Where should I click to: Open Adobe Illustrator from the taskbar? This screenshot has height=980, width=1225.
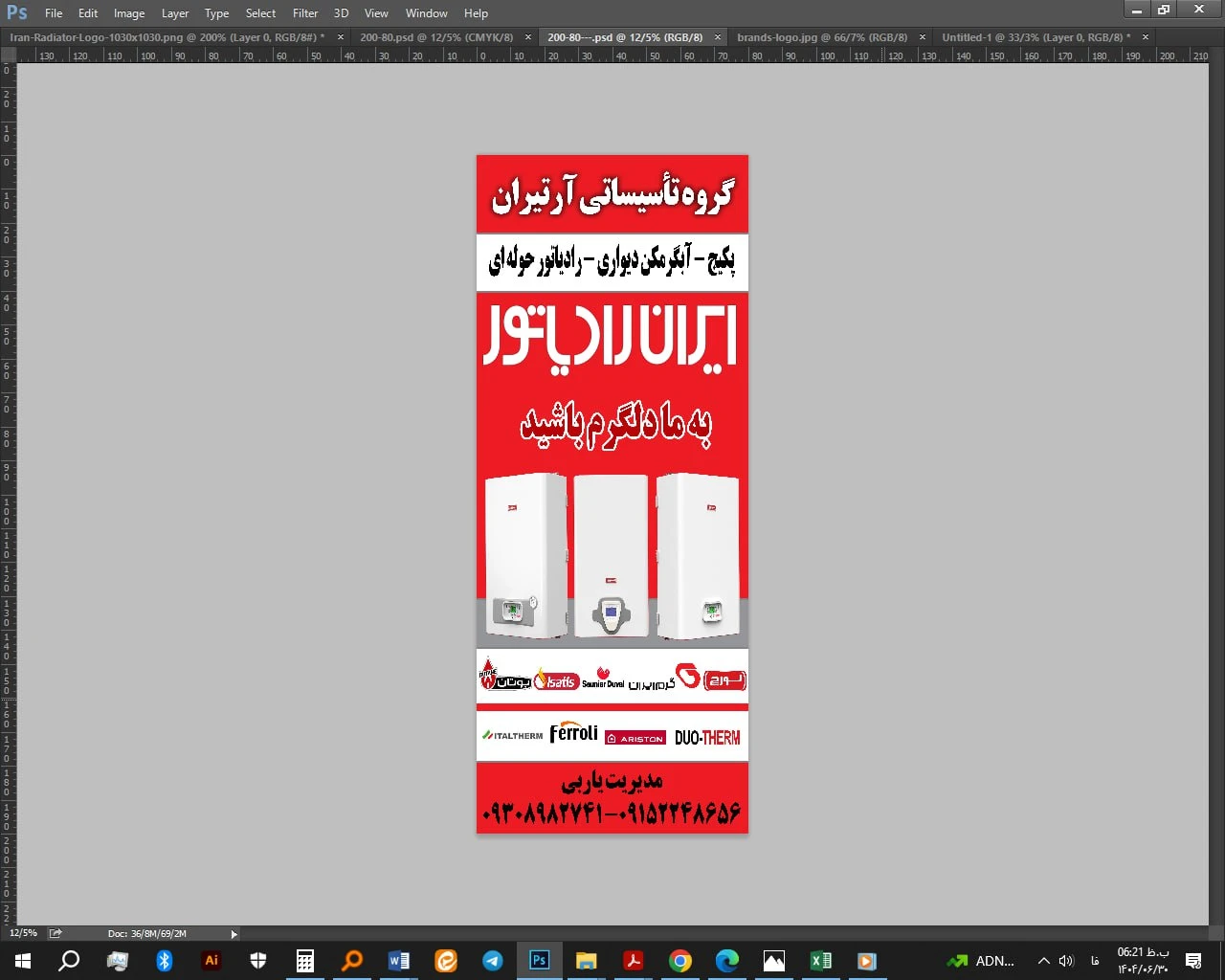pyautogui.click(x=212, y=961)
